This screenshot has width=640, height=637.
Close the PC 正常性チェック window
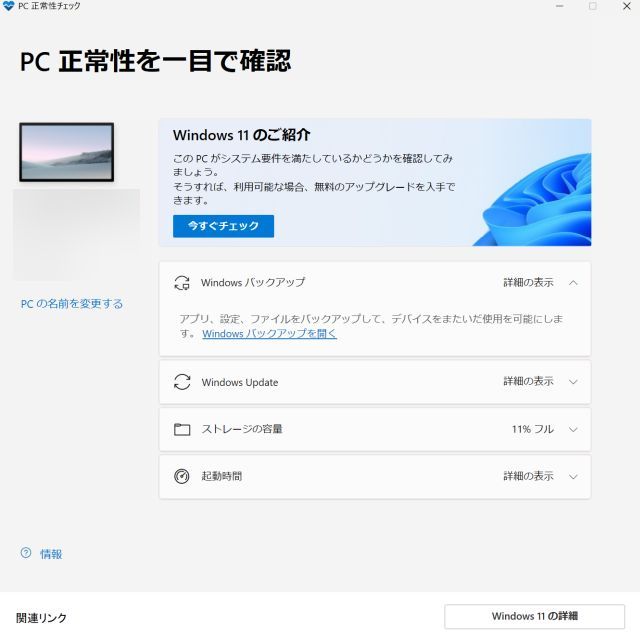[627, 6]
